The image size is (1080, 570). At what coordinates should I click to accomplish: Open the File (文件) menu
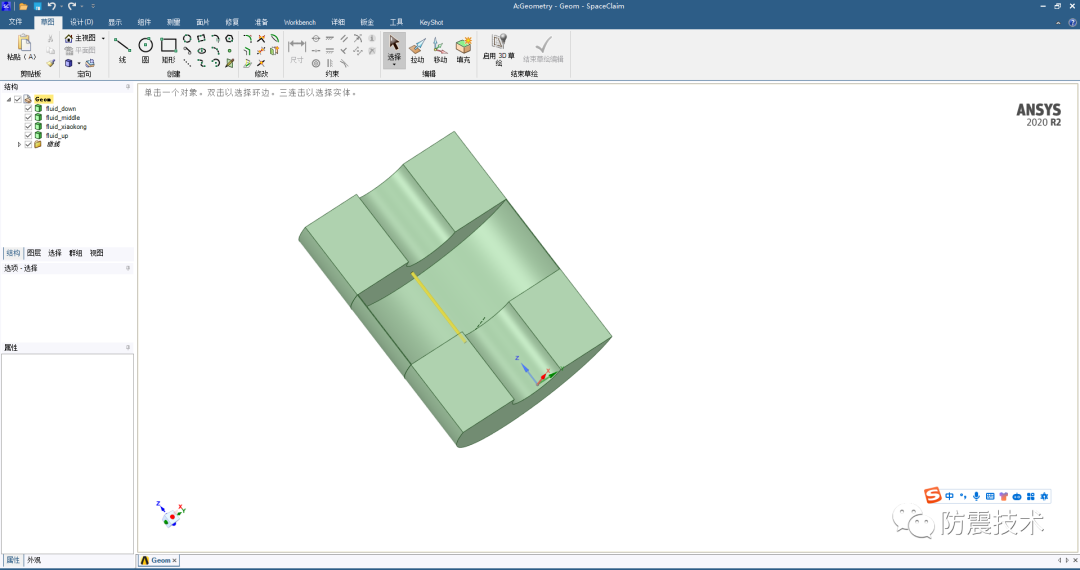click(15, 22)
